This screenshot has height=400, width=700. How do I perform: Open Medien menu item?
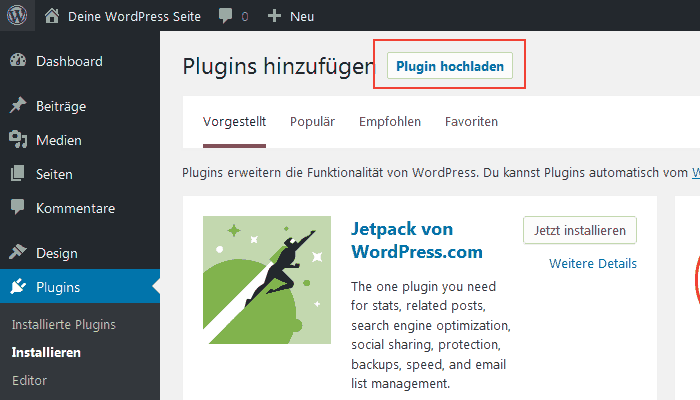(59, 140)
